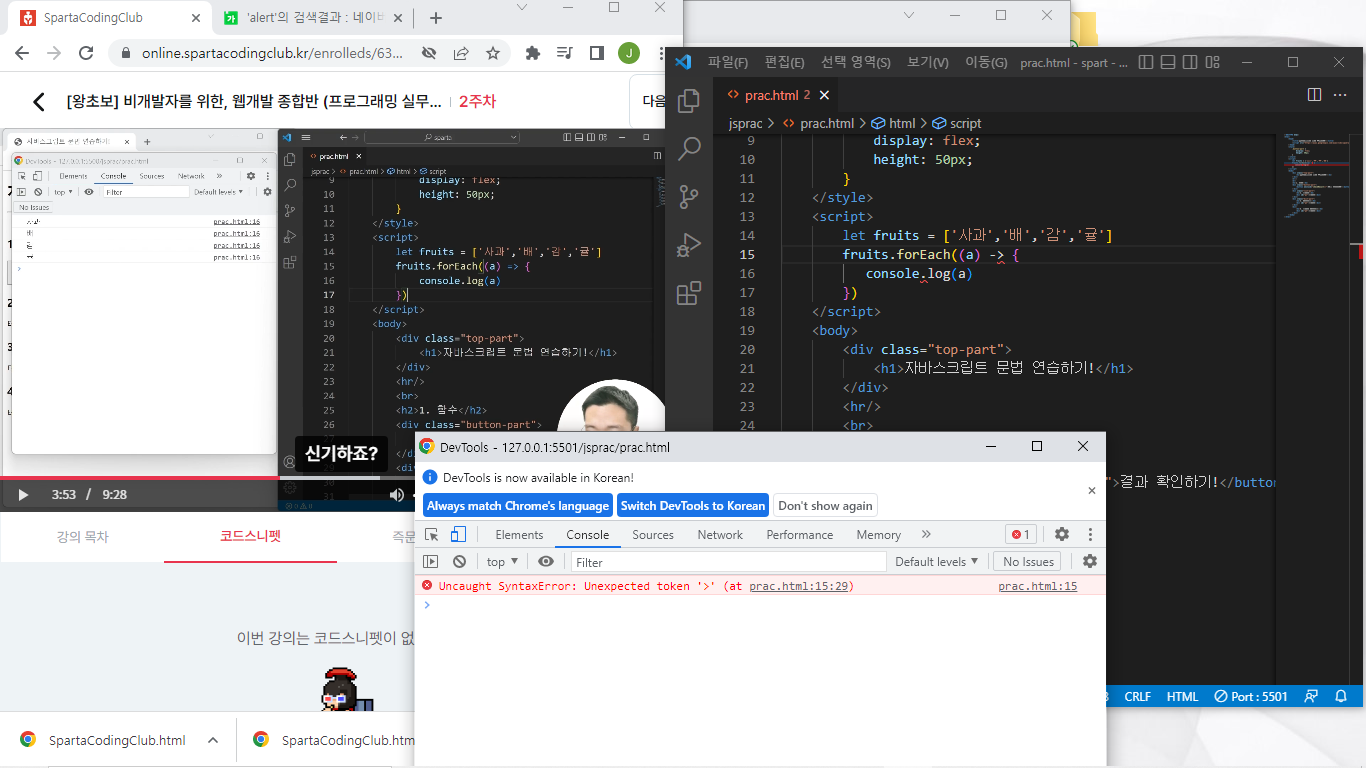Open the Chrome side panel
1366x768 pixels.
[596, 53]
